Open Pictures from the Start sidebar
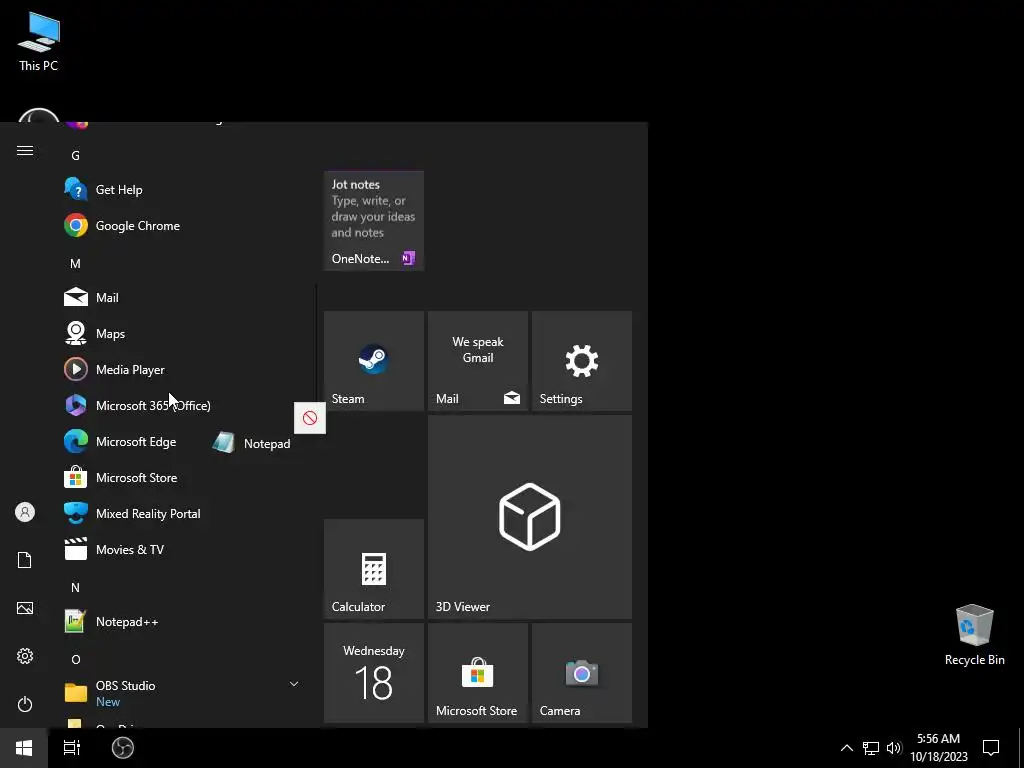Viewport: 1024px width, 768px height. (x=25, y=608)
